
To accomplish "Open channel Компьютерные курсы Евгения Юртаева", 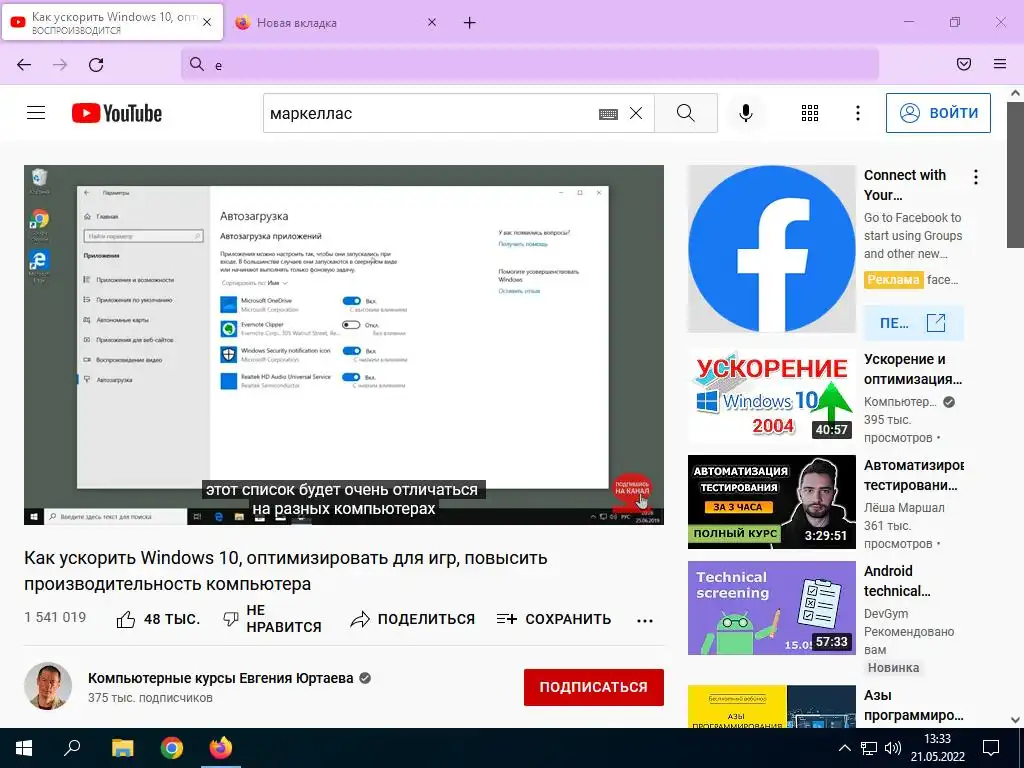I will 221,678.
